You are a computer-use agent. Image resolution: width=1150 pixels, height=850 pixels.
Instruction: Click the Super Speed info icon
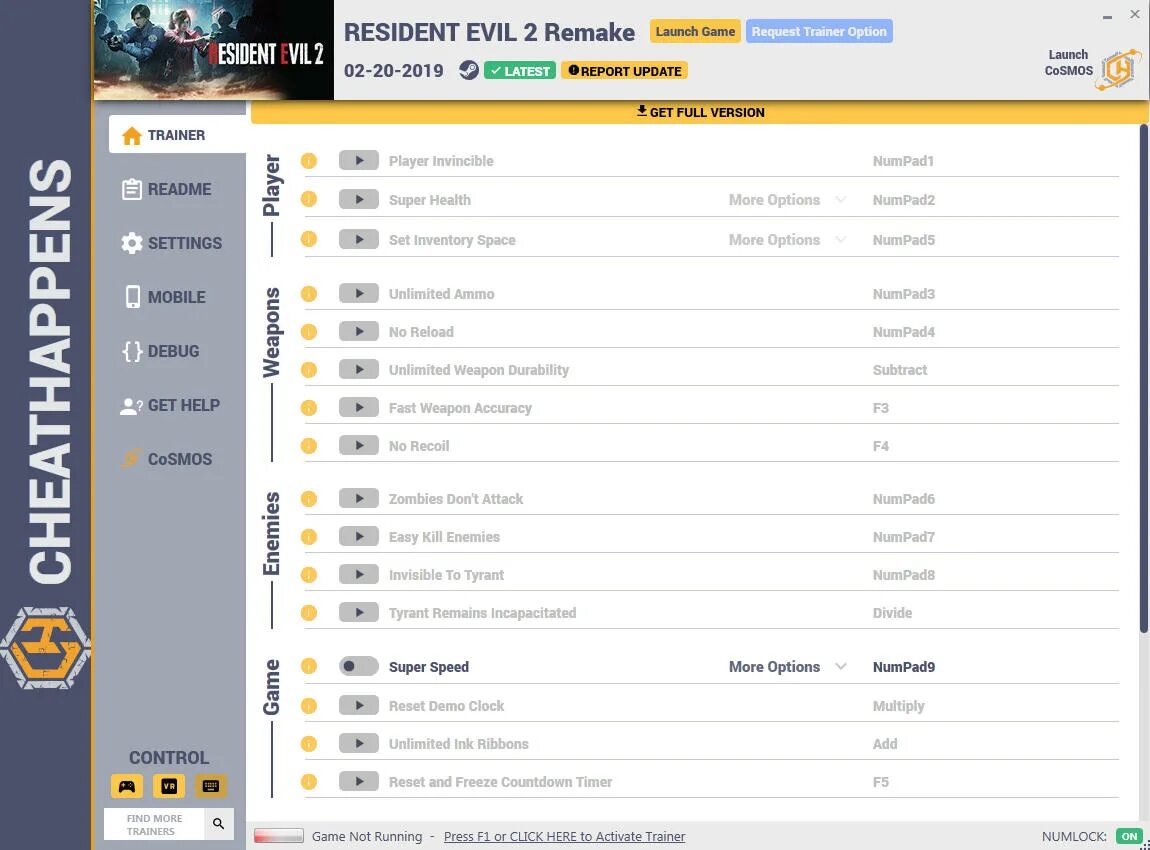309,666
